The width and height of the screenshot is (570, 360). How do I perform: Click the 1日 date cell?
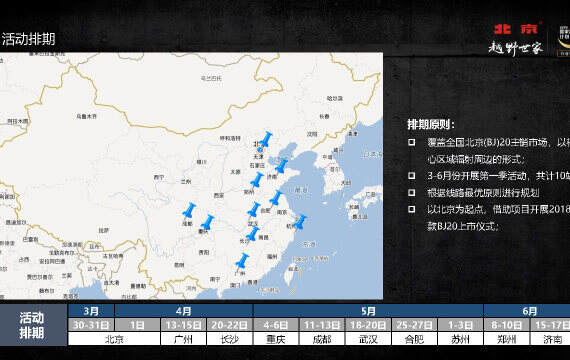(x=137, y=325)
